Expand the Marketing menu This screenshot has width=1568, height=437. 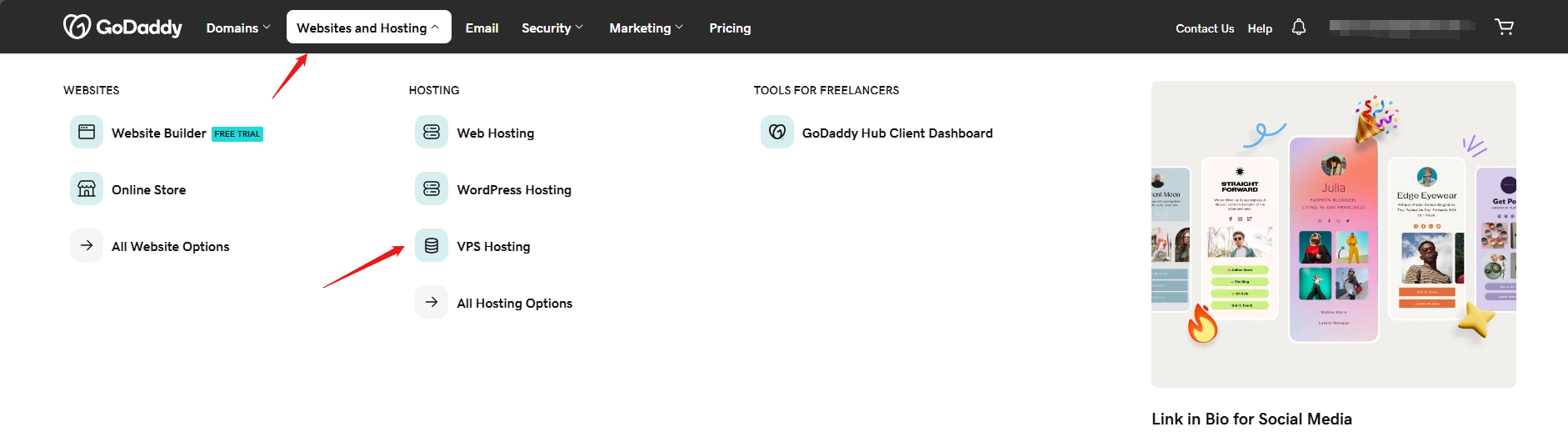pyautogui.click(x=646, y=28)
